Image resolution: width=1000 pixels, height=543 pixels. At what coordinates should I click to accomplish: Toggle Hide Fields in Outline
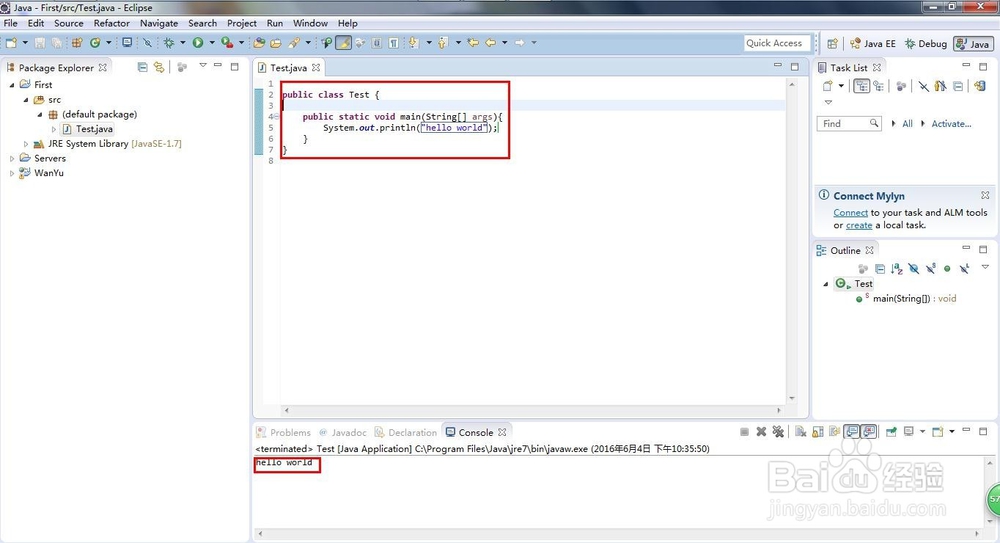pos(914,269)
